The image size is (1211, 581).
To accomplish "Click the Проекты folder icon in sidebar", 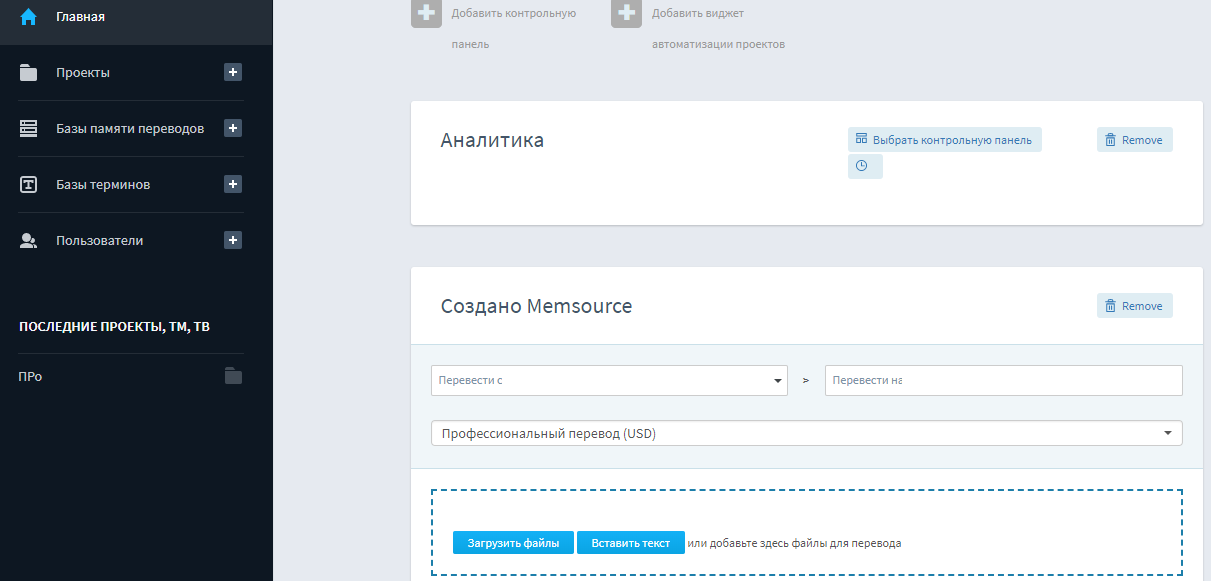I will pos(28,72).
